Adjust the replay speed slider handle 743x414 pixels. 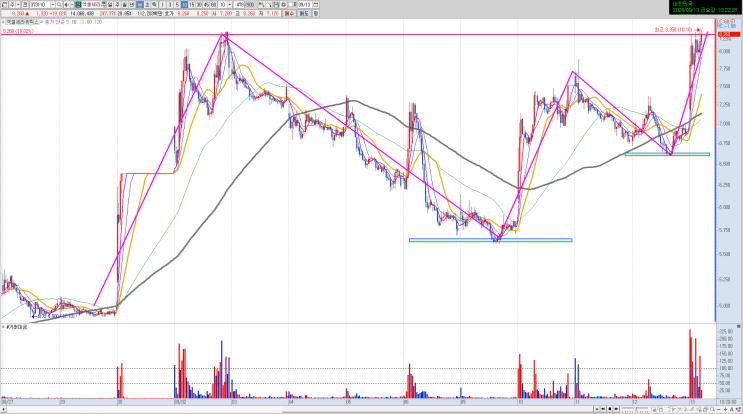(x=636, y=409)
